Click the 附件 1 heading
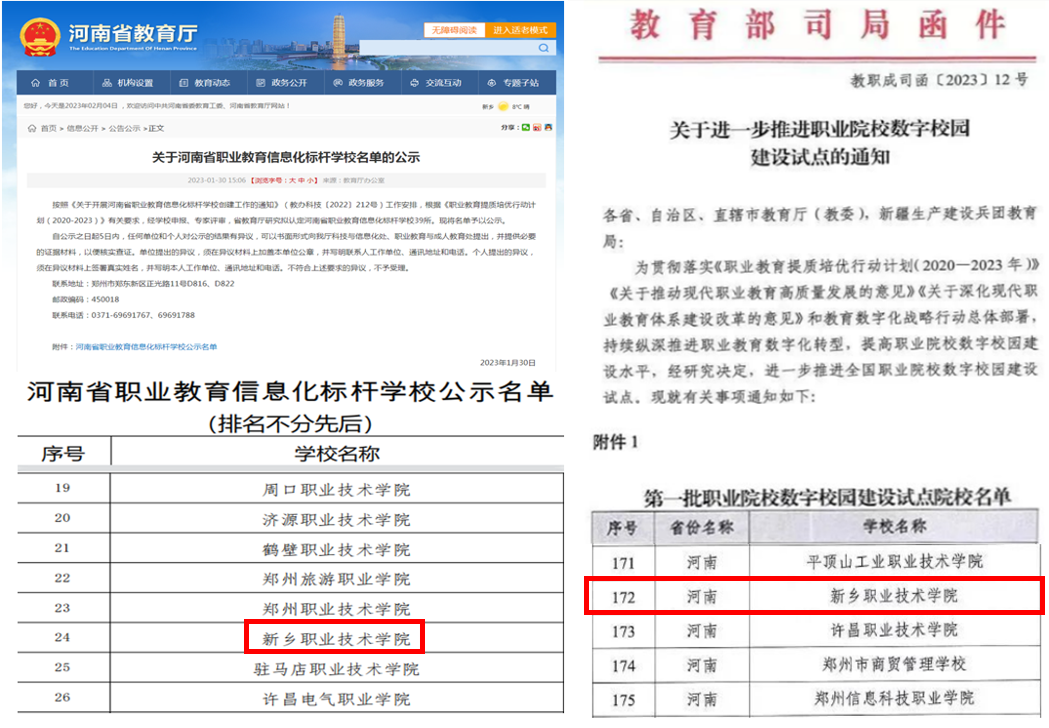The width and height of the screenshot is (1049, 728). pos(615,442)
